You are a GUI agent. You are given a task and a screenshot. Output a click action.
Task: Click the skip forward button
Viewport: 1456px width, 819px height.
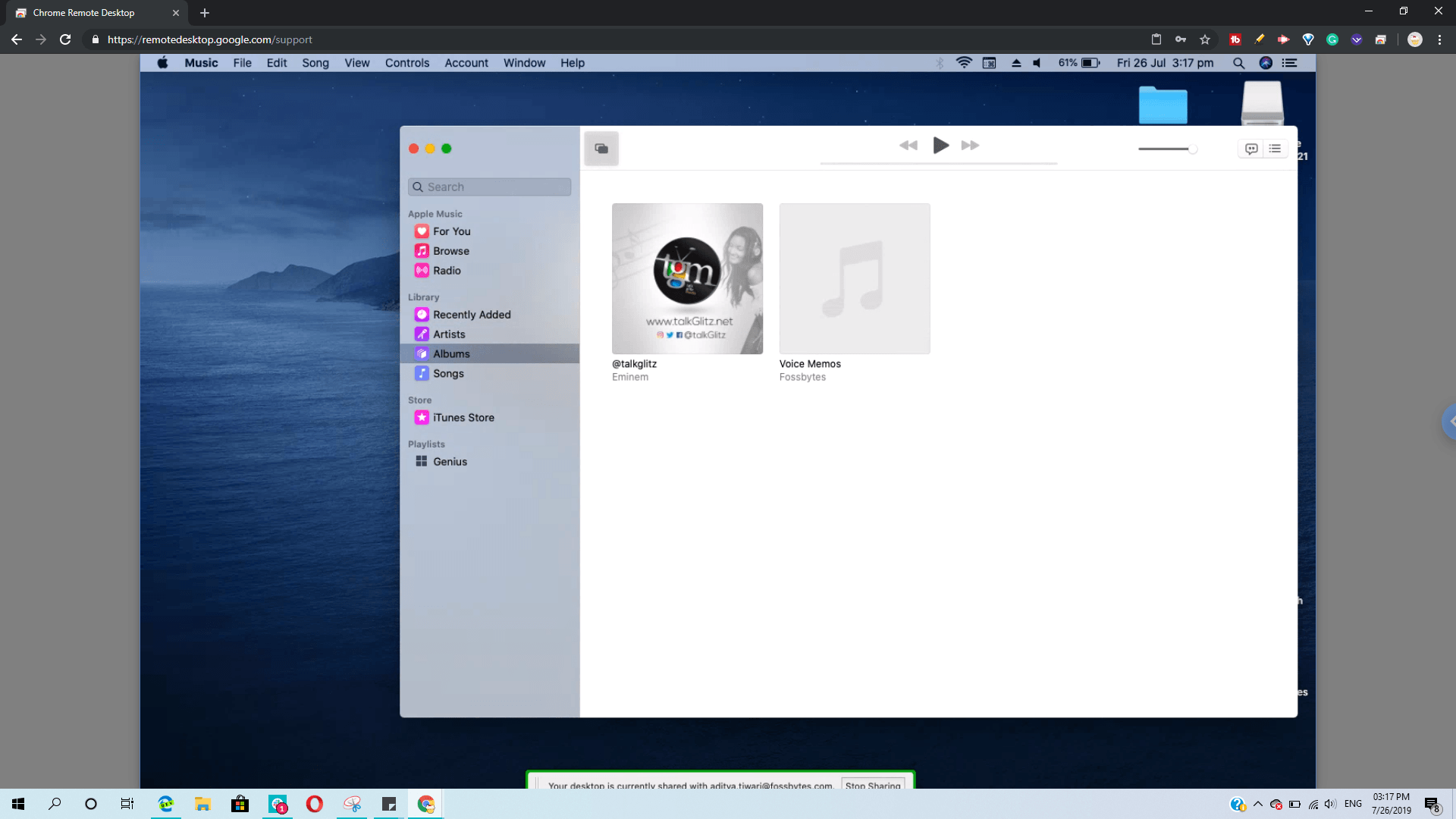tap(969, 145)
